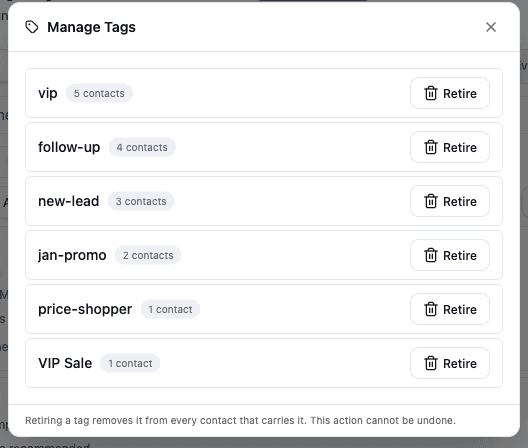
Task: Select the new-lead tag name
Action: tap(68, 201)
